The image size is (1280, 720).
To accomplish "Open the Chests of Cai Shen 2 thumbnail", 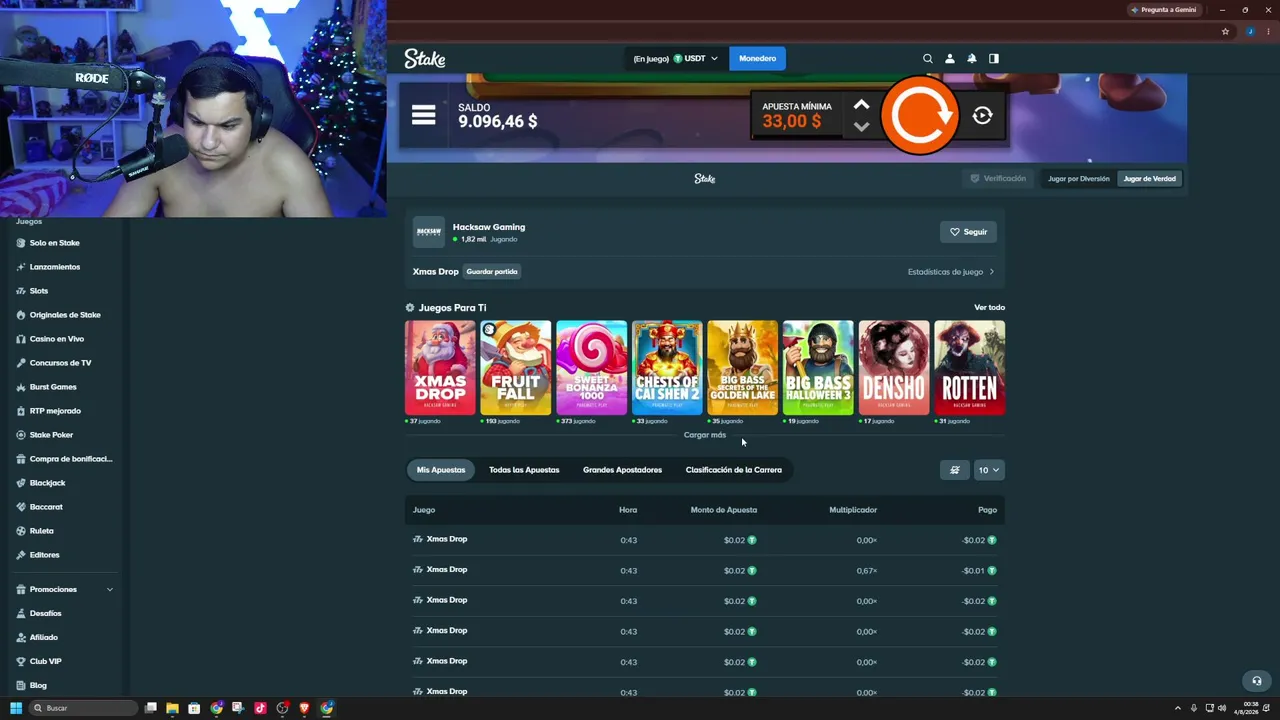I will [x=667, y=368].
